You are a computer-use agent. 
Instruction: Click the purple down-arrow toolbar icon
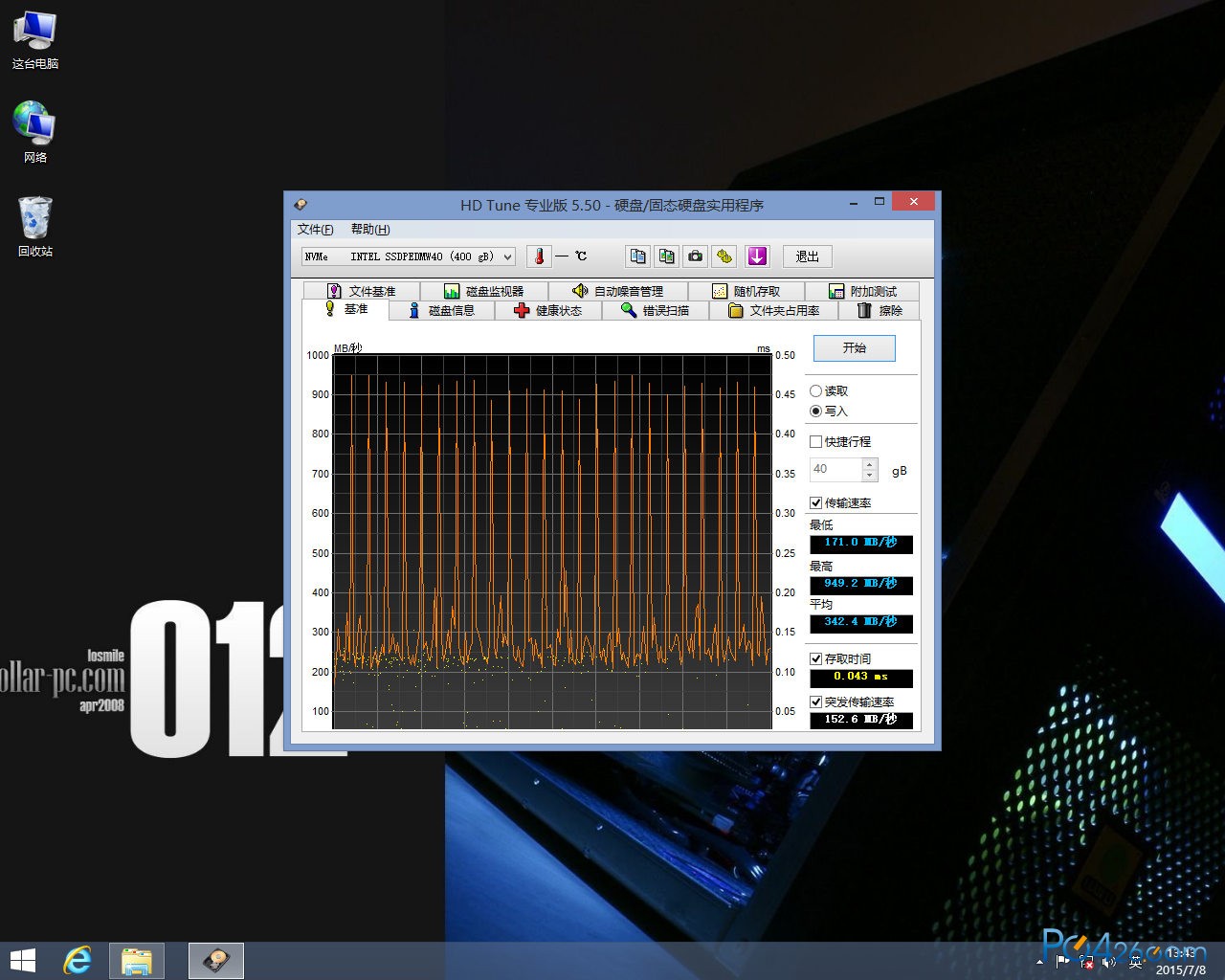(x=757, y=256)
